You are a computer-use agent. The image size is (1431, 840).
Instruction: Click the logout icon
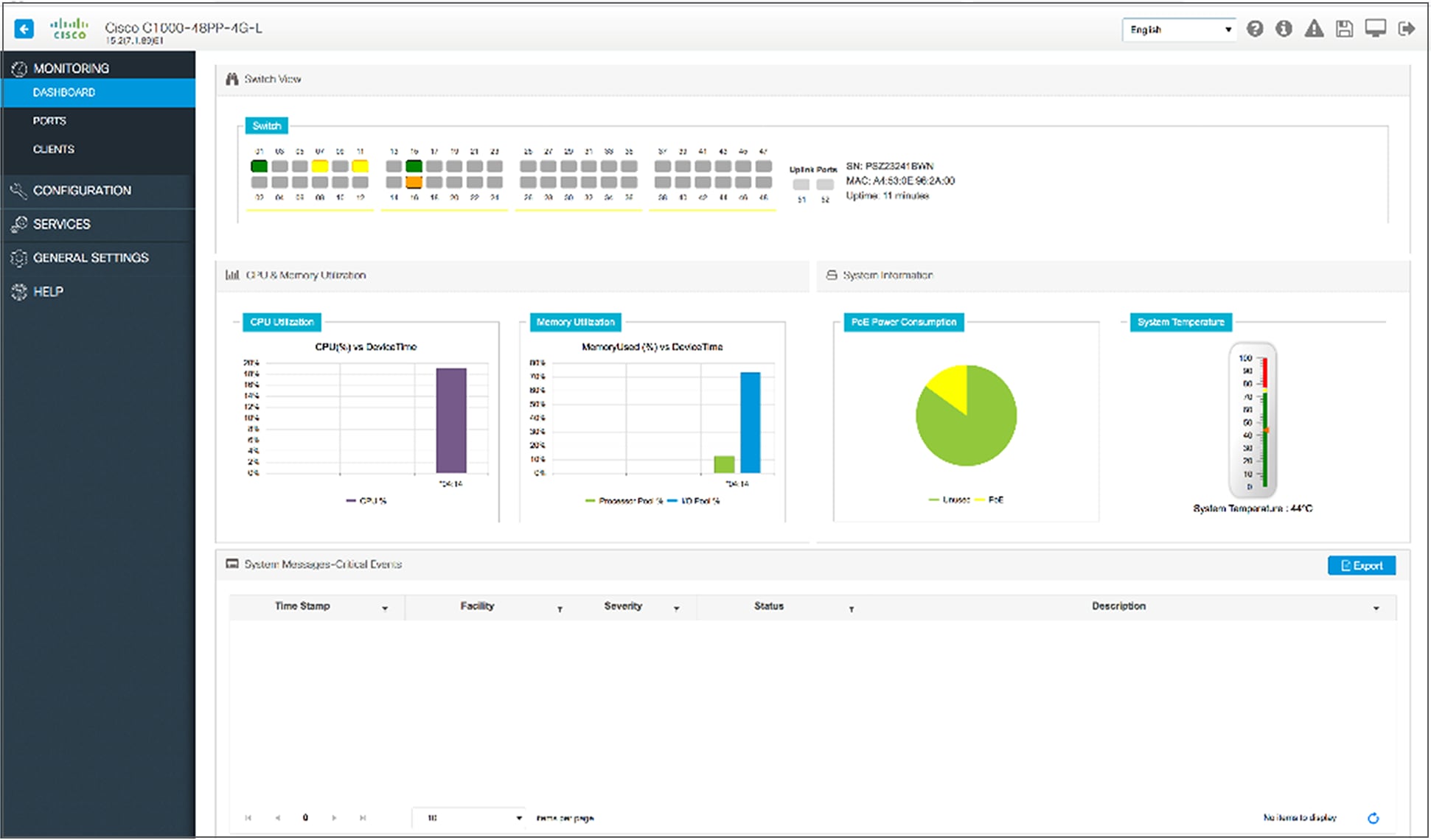coord(1407,29)
